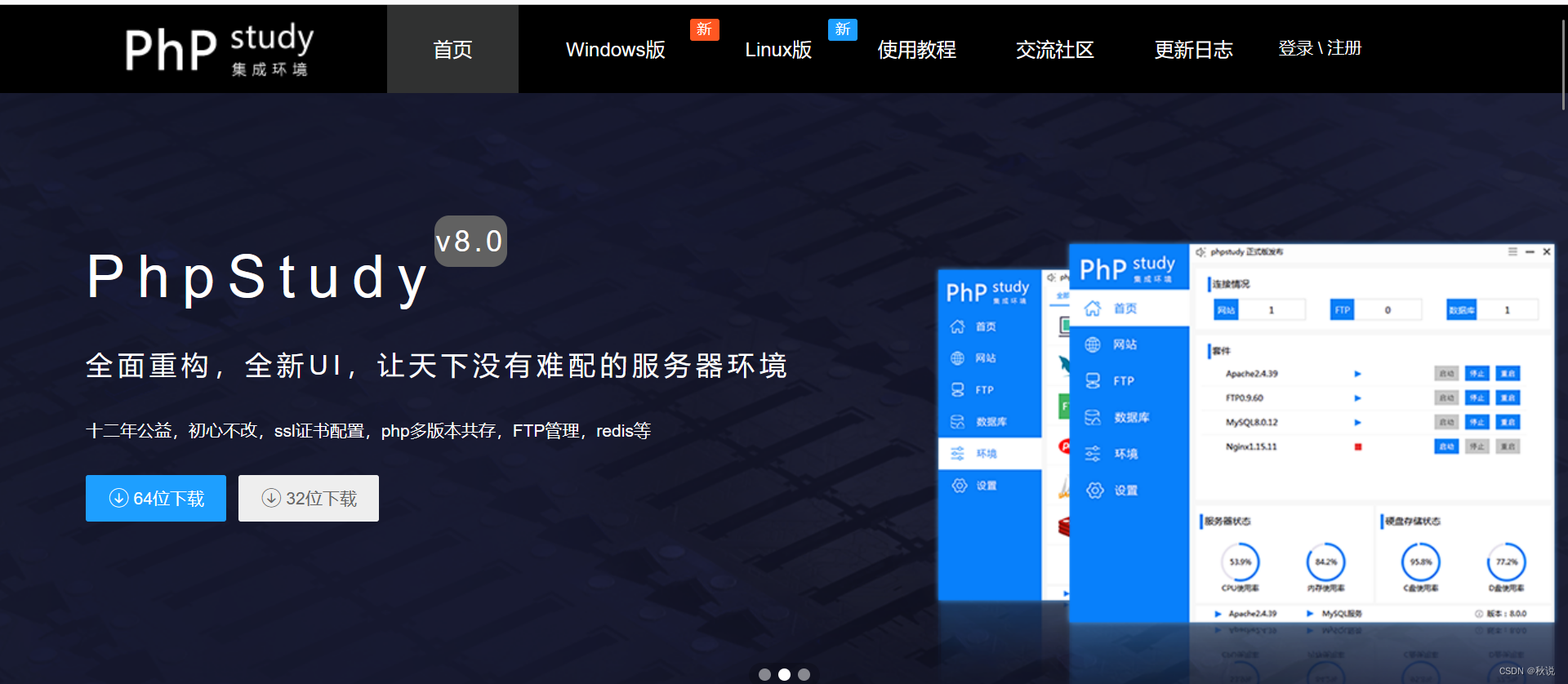Viewport: 1568px width, 684px height.
Task: Open the Linux版 menu item
Action: [778, 50]
